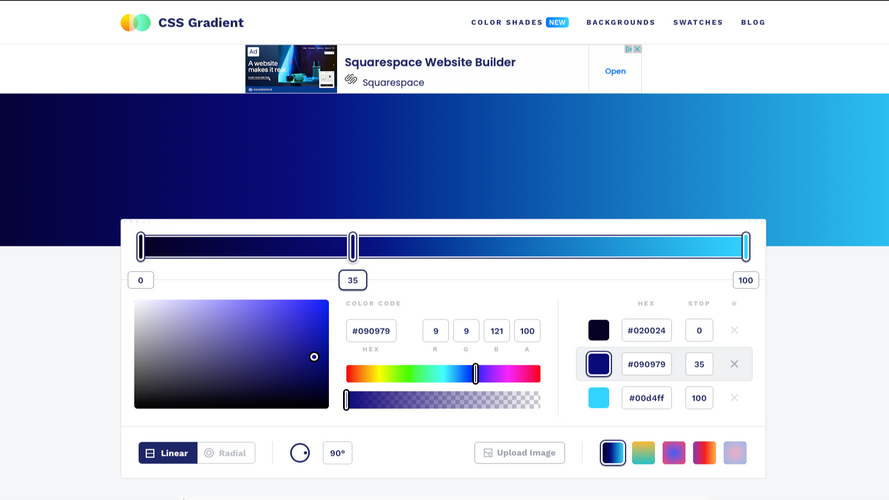Open the CSS Gradient home link text

[201, 23]
